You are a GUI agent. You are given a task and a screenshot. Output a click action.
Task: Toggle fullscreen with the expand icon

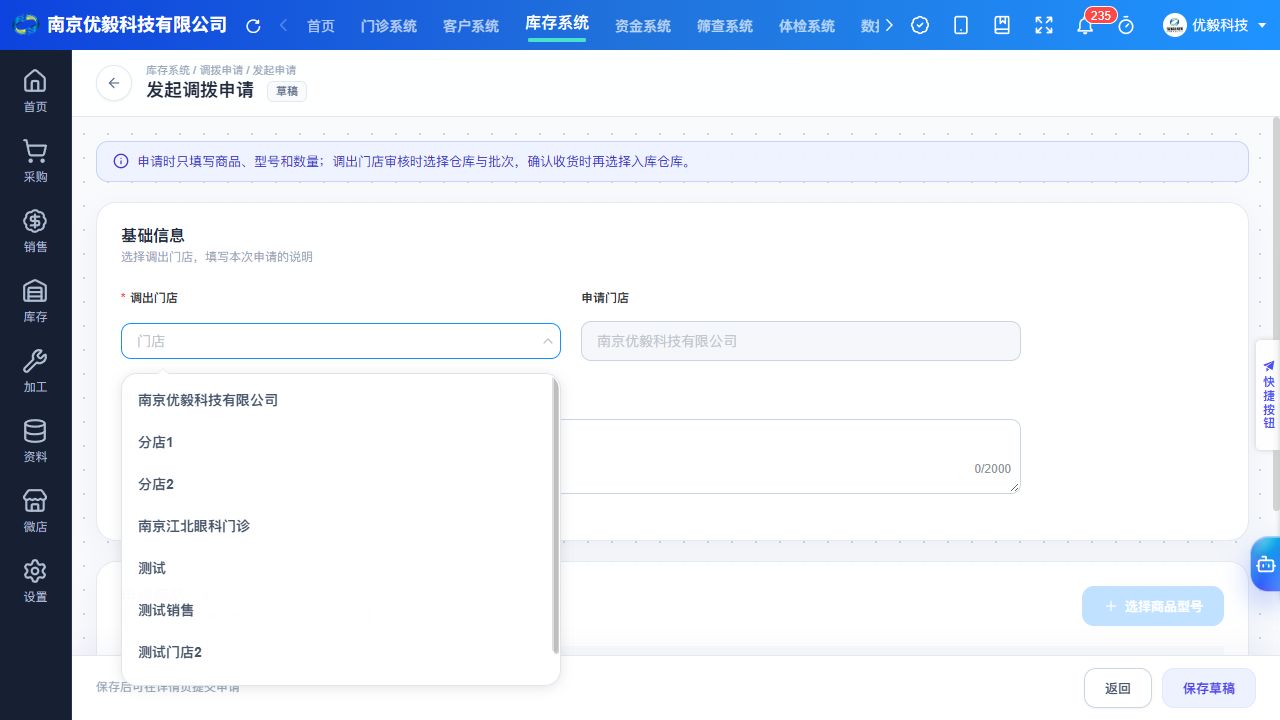(1044, 26)
